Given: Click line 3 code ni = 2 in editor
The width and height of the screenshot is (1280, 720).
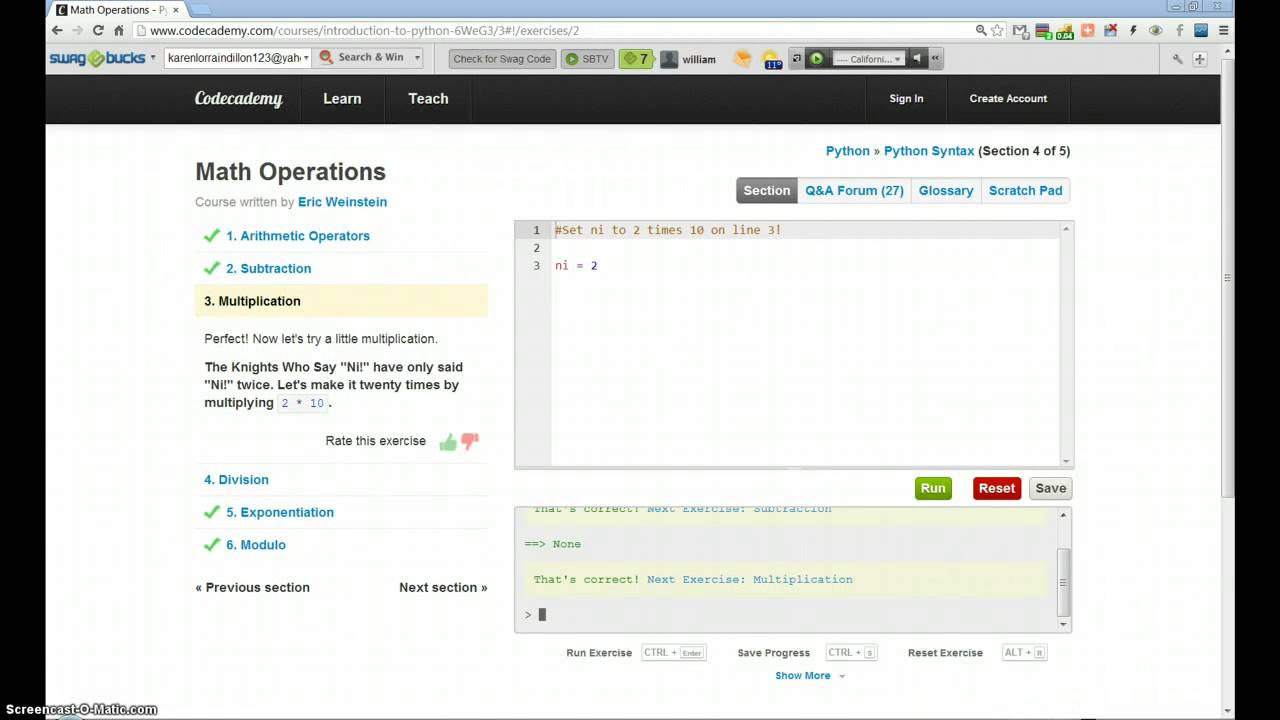Looking at the screenshot, I should pos(576,266).
